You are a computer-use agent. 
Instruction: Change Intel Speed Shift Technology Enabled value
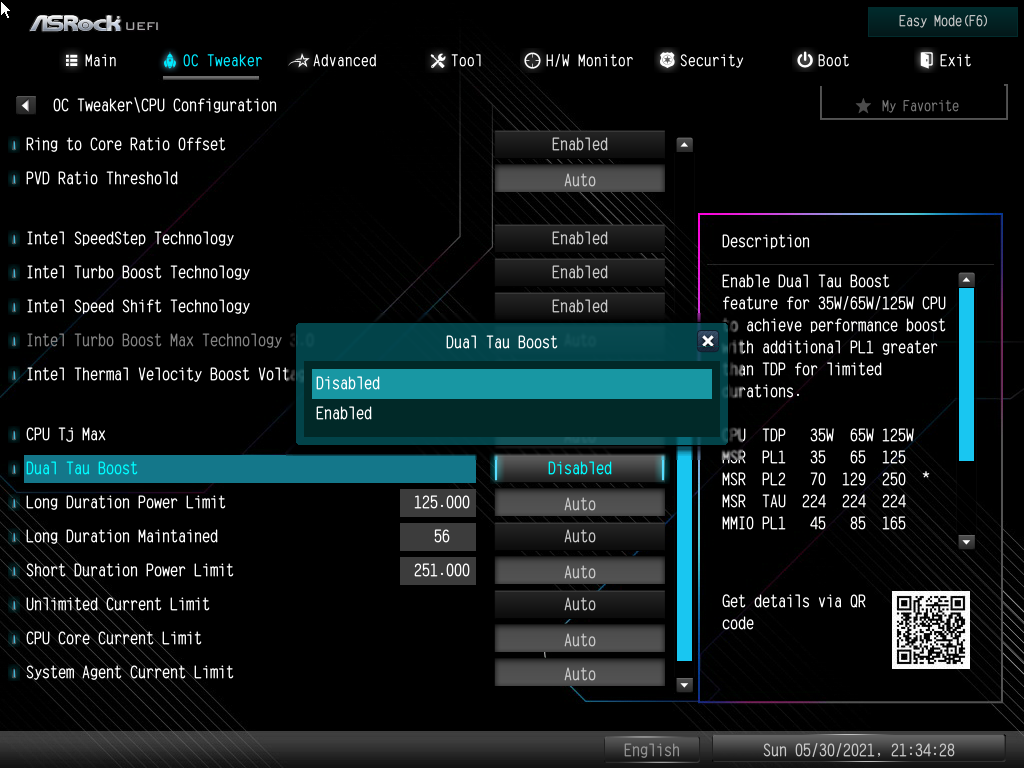point(579,306)
